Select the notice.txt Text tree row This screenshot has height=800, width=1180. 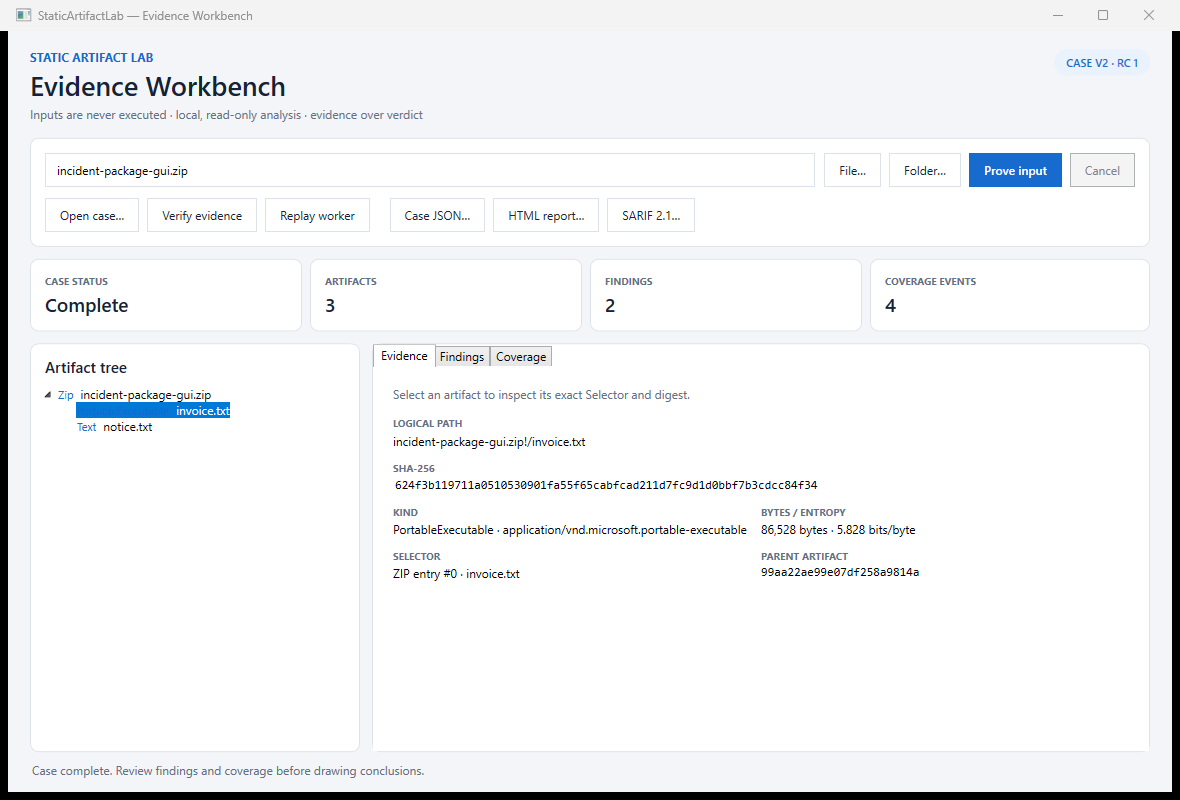point(114,427)
